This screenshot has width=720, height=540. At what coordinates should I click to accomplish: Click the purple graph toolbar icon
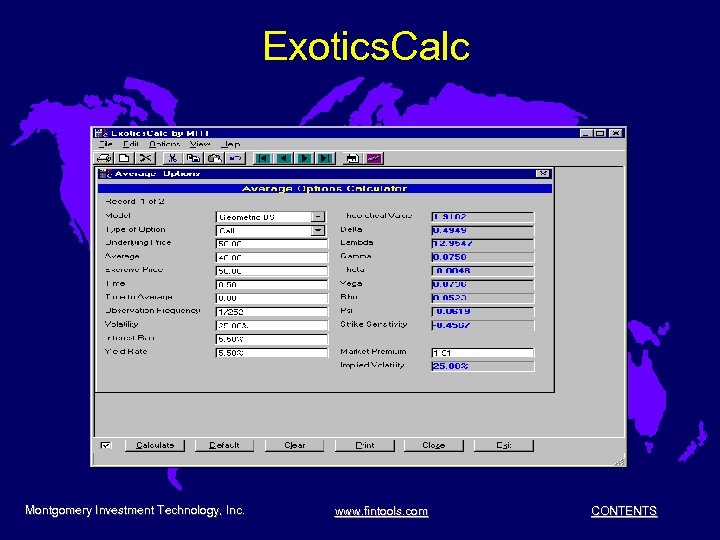[x=374, y=158]
